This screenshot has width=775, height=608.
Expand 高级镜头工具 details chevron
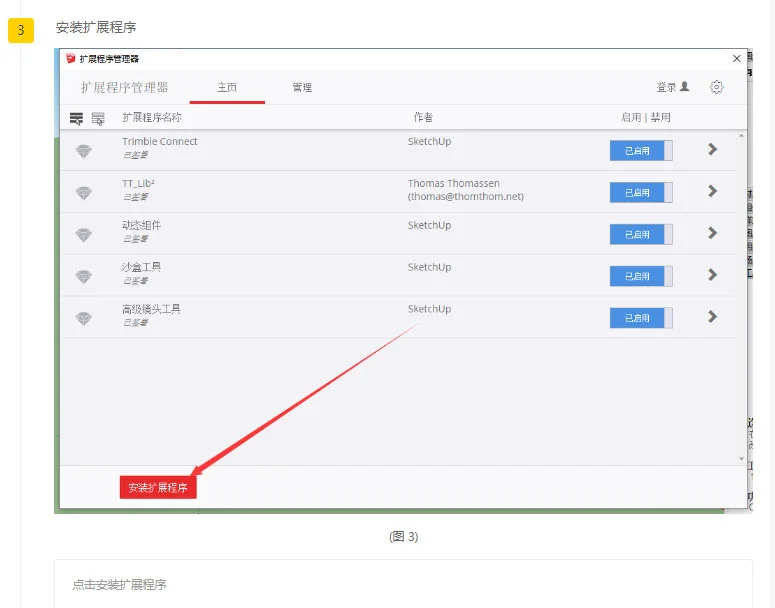tap(712, 316)
